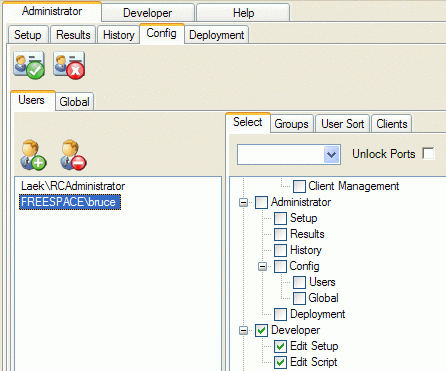
Task: Collapse the Config tree node
Action: [x=263, y=266]
